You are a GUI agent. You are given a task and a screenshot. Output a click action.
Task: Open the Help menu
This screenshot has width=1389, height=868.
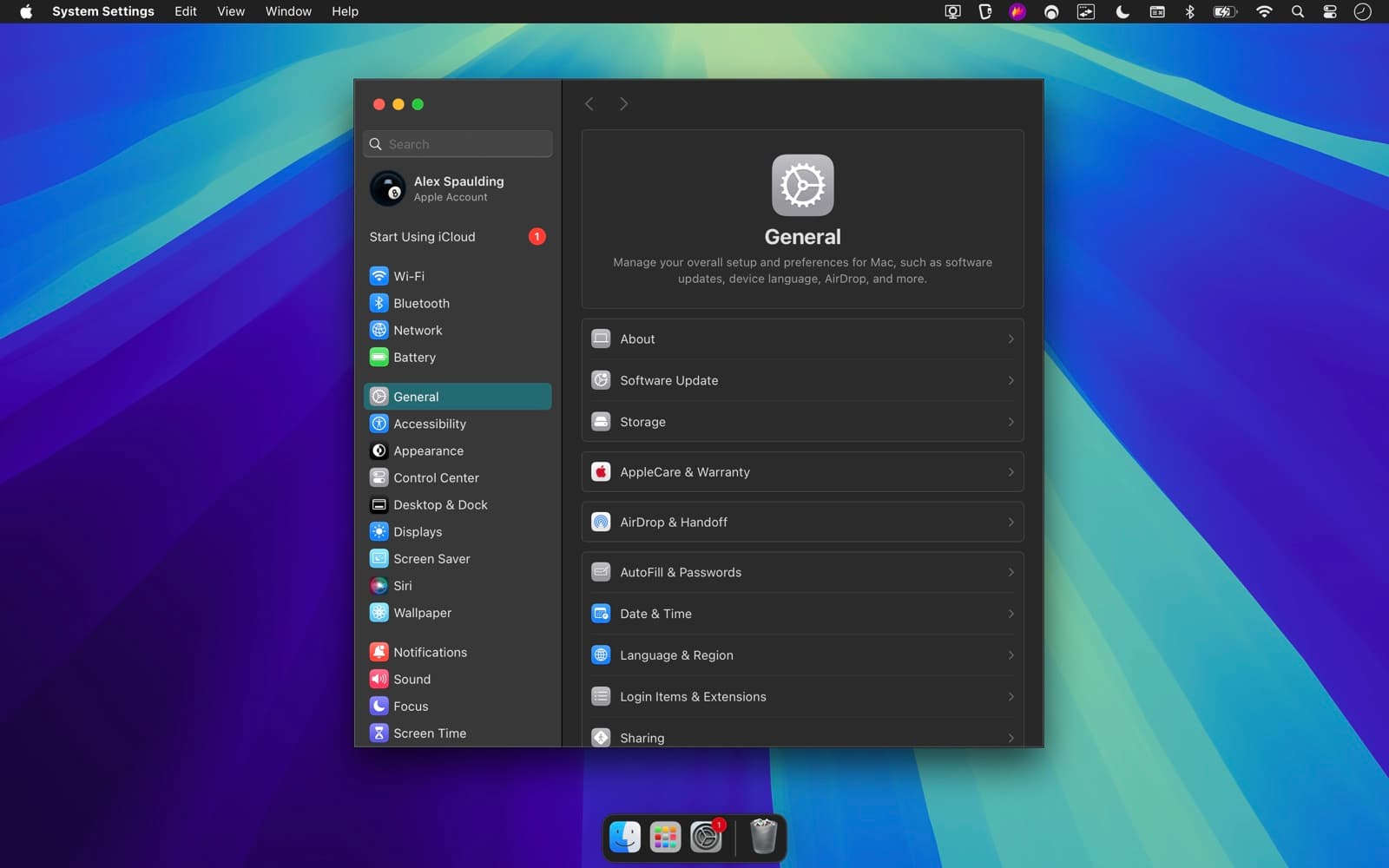coord(345,11)
